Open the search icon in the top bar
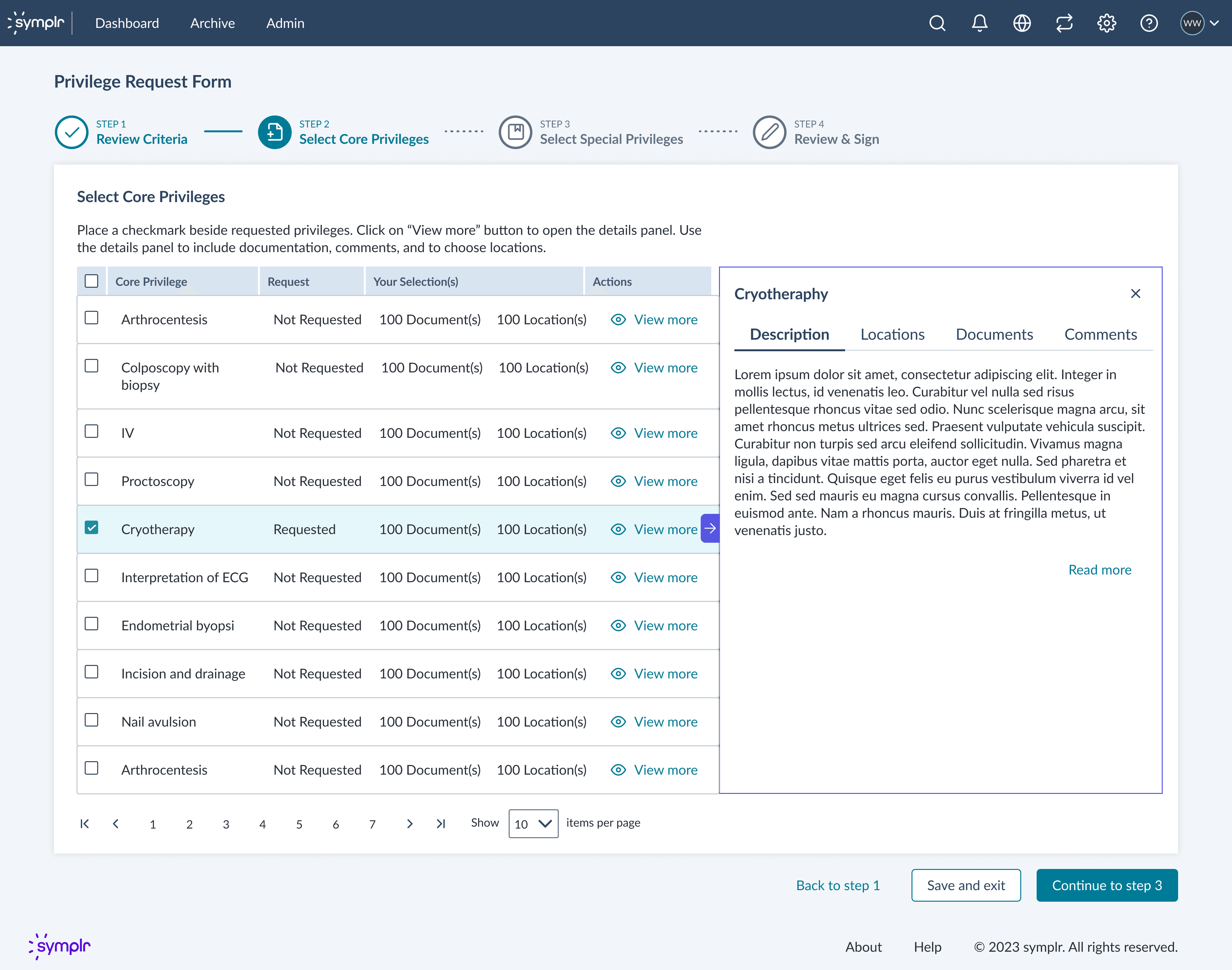Viewport: 1232px width, 970px height. tap(937, 23)
